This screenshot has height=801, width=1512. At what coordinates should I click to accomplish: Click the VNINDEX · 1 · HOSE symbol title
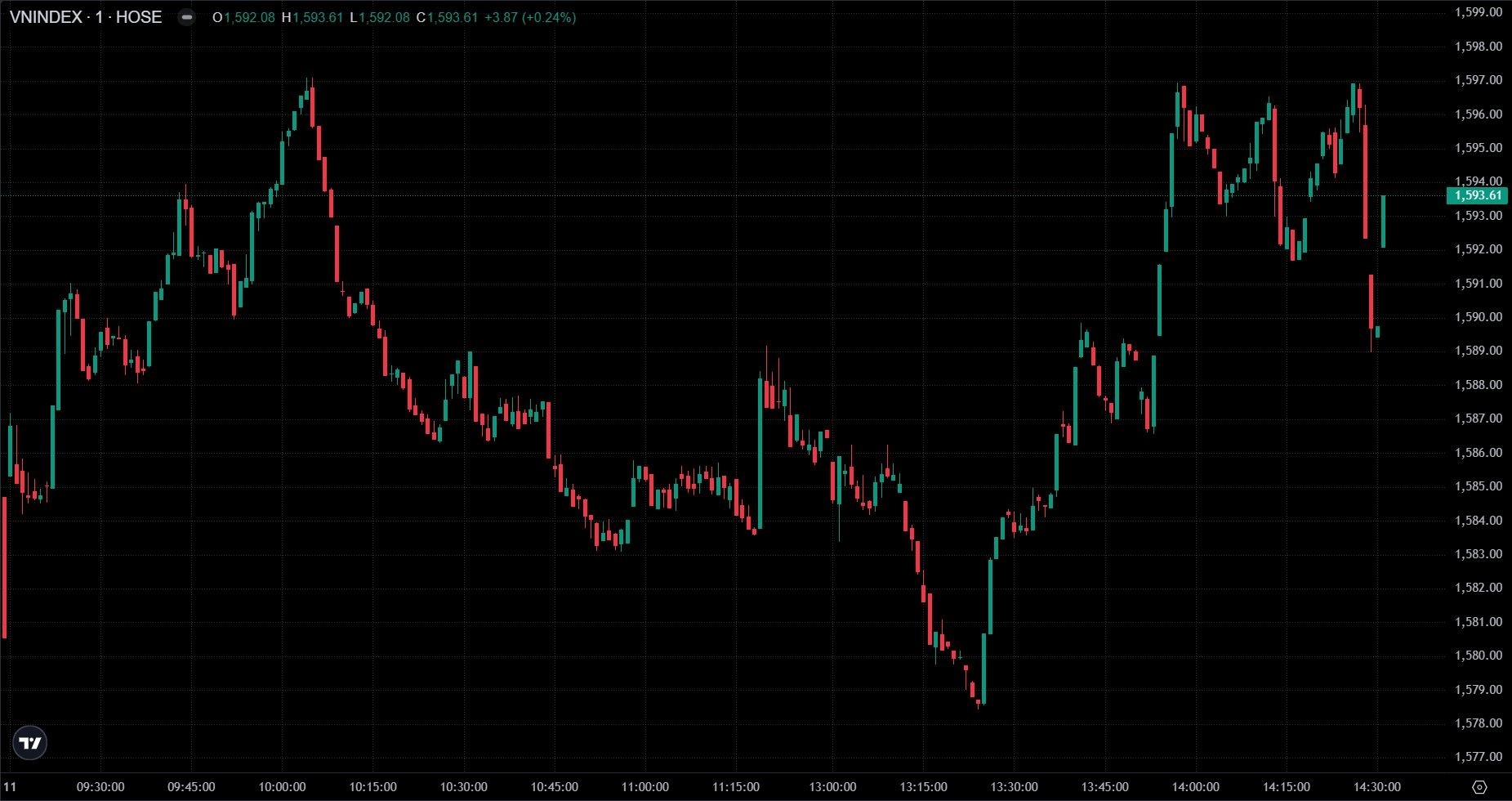click(x=86, y=17)
